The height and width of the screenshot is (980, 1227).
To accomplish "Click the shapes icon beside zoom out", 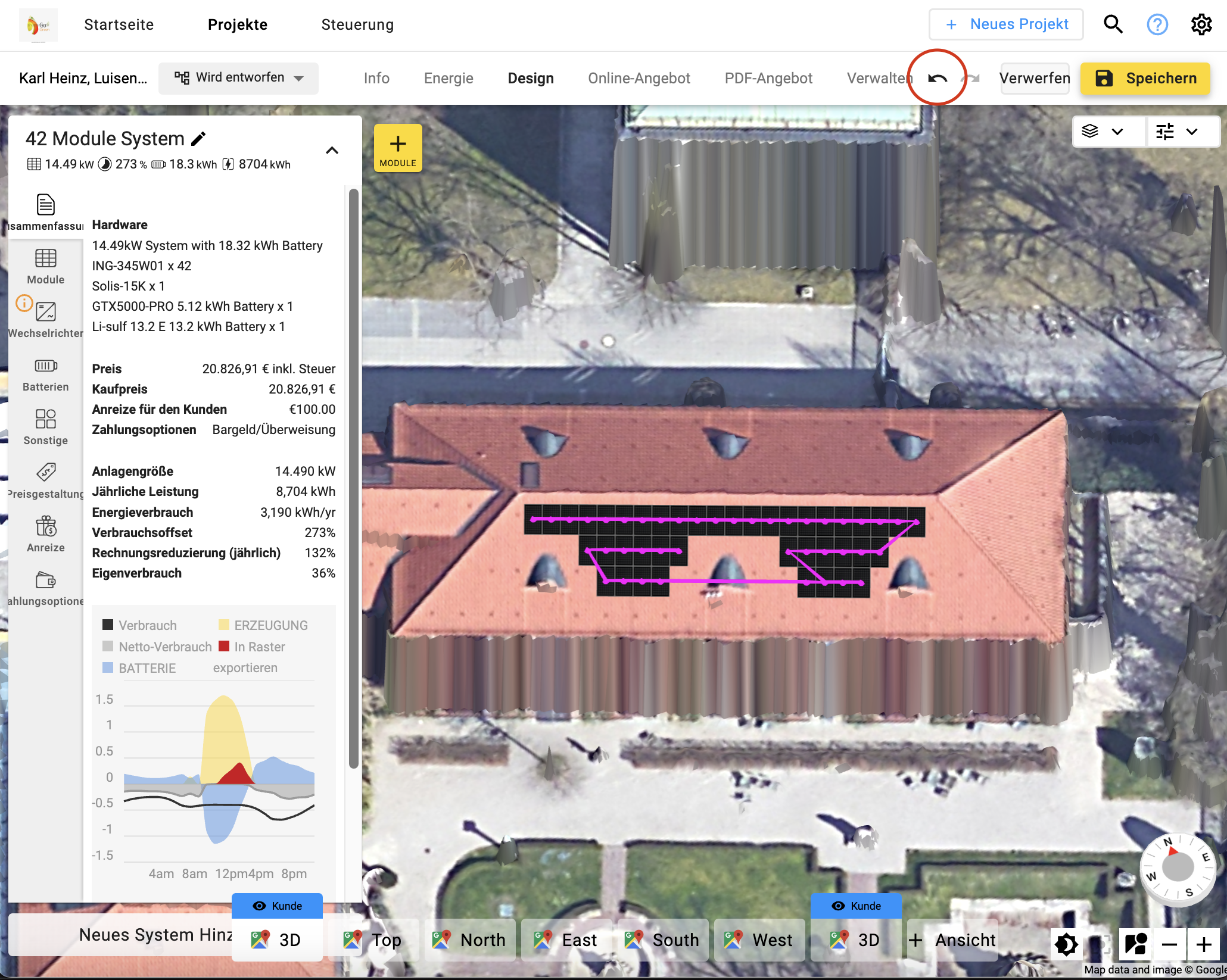I will (1136, 944).
